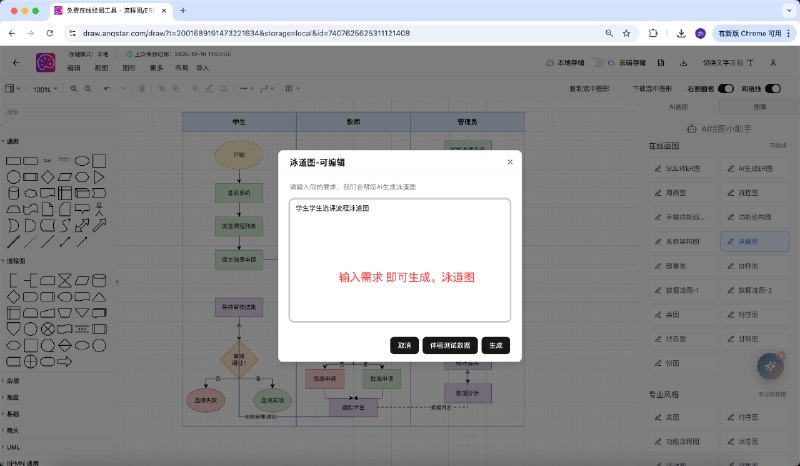Open the waypoint connector style dropdown
Image resolution: width=800 pixels, height=466 pixels.
click(x=267, y=89)
